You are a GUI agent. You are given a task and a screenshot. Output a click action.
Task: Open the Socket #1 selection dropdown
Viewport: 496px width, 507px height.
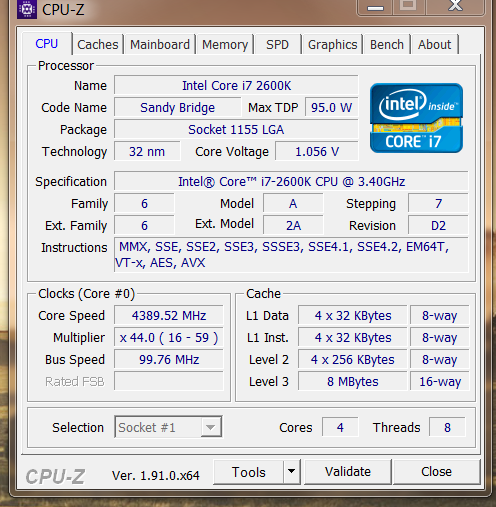click(168, 427)
